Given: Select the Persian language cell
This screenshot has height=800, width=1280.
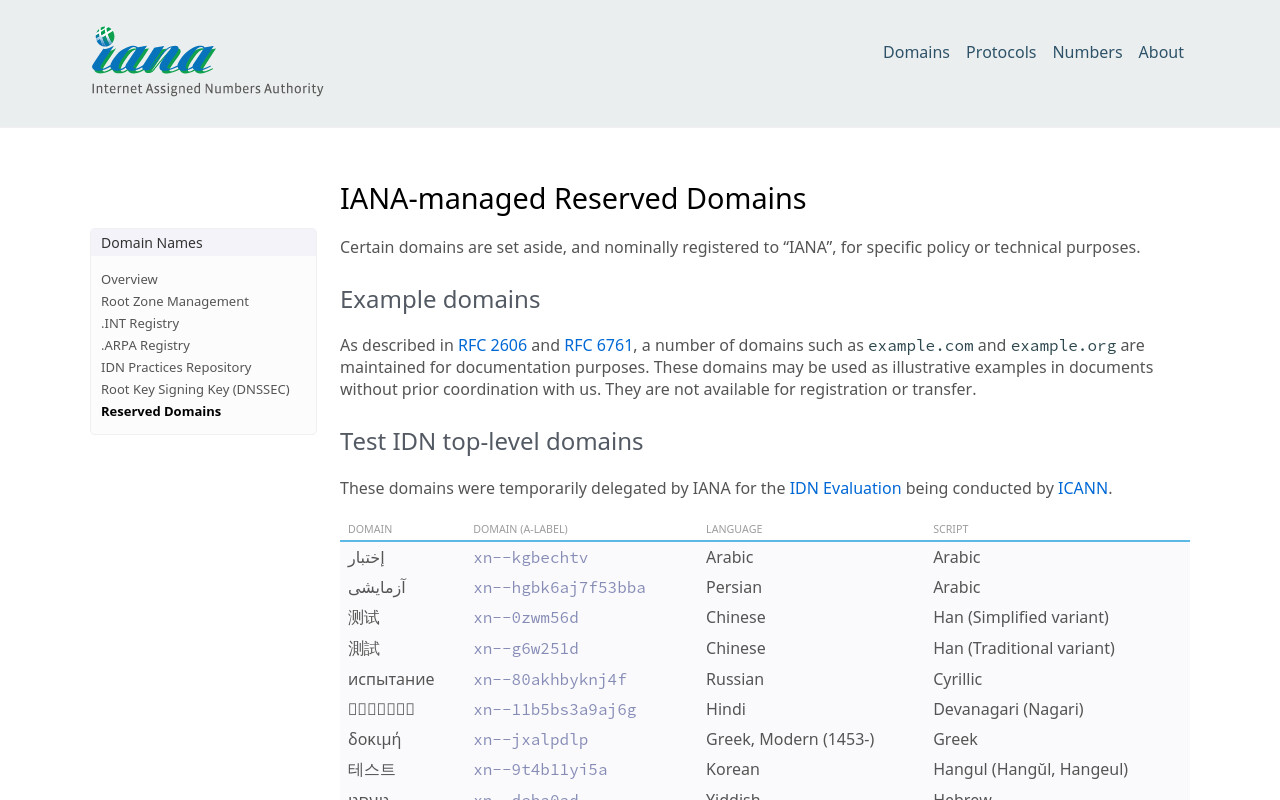Looking at the screenshot, I should pyautogui.click(x=734, y=587).
